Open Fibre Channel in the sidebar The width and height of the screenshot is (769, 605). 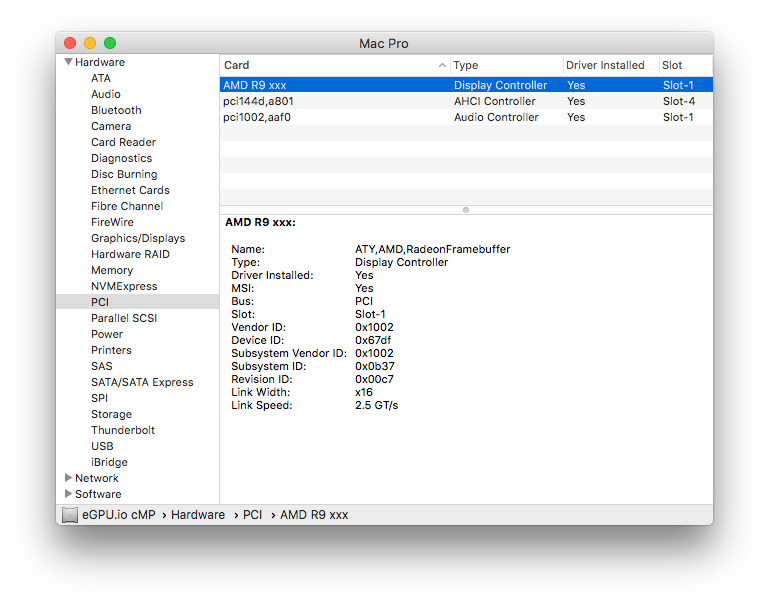(127, 206)
